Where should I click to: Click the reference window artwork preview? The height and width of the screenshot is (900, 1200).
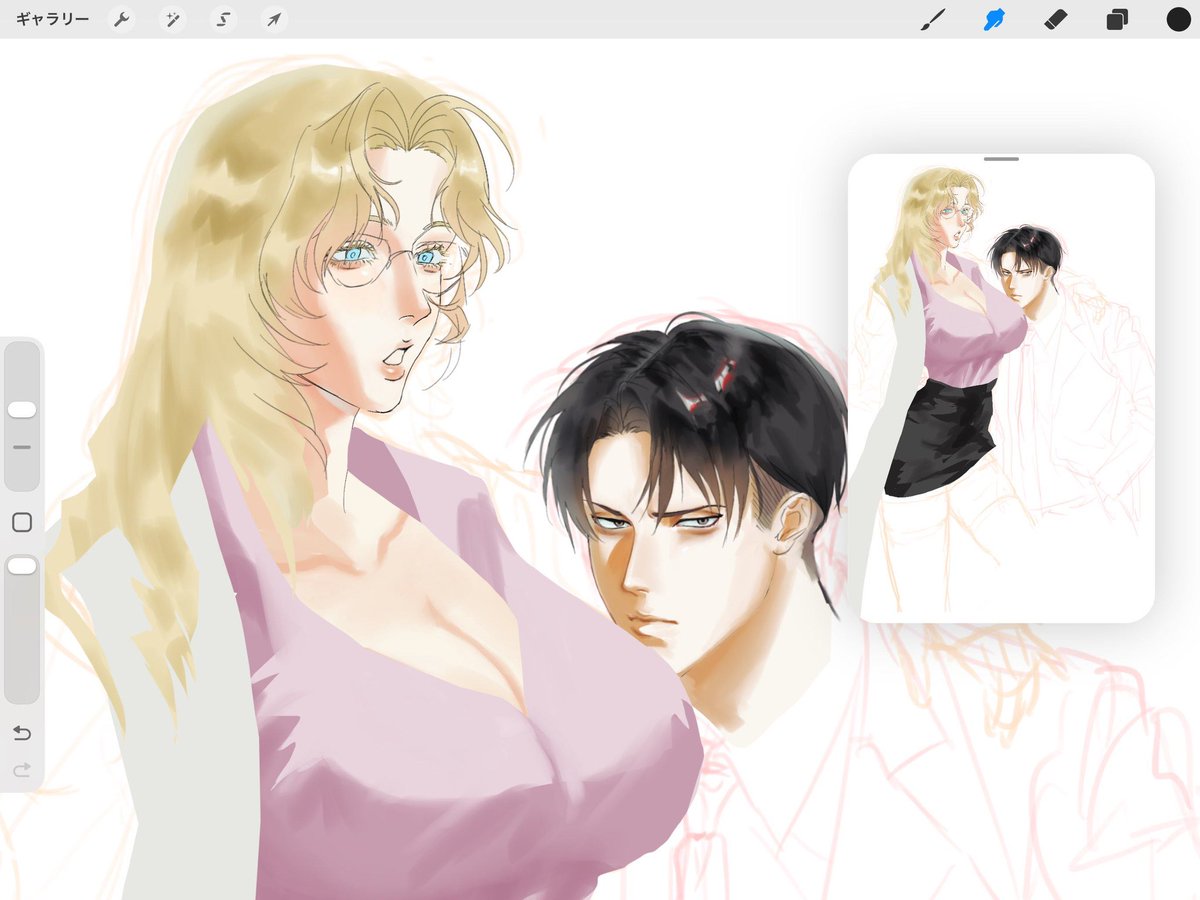click(1001, 388)
